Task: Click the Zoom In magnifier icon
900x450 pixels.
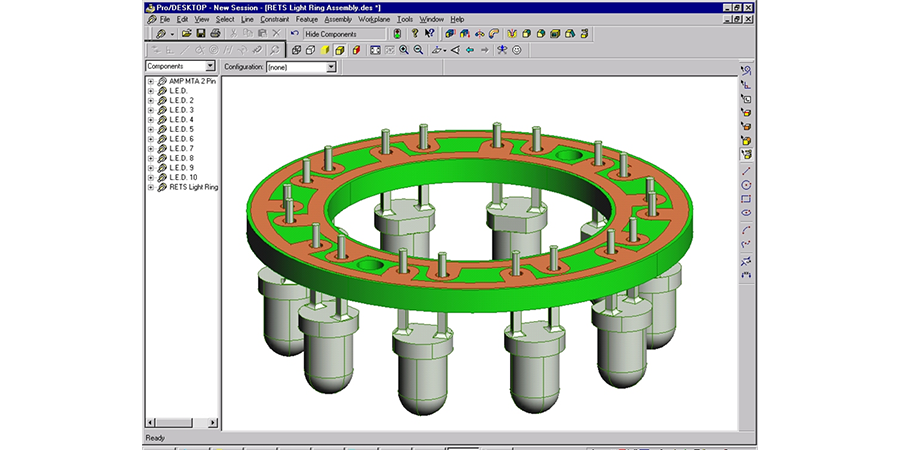Action: (x=404, y=49)
